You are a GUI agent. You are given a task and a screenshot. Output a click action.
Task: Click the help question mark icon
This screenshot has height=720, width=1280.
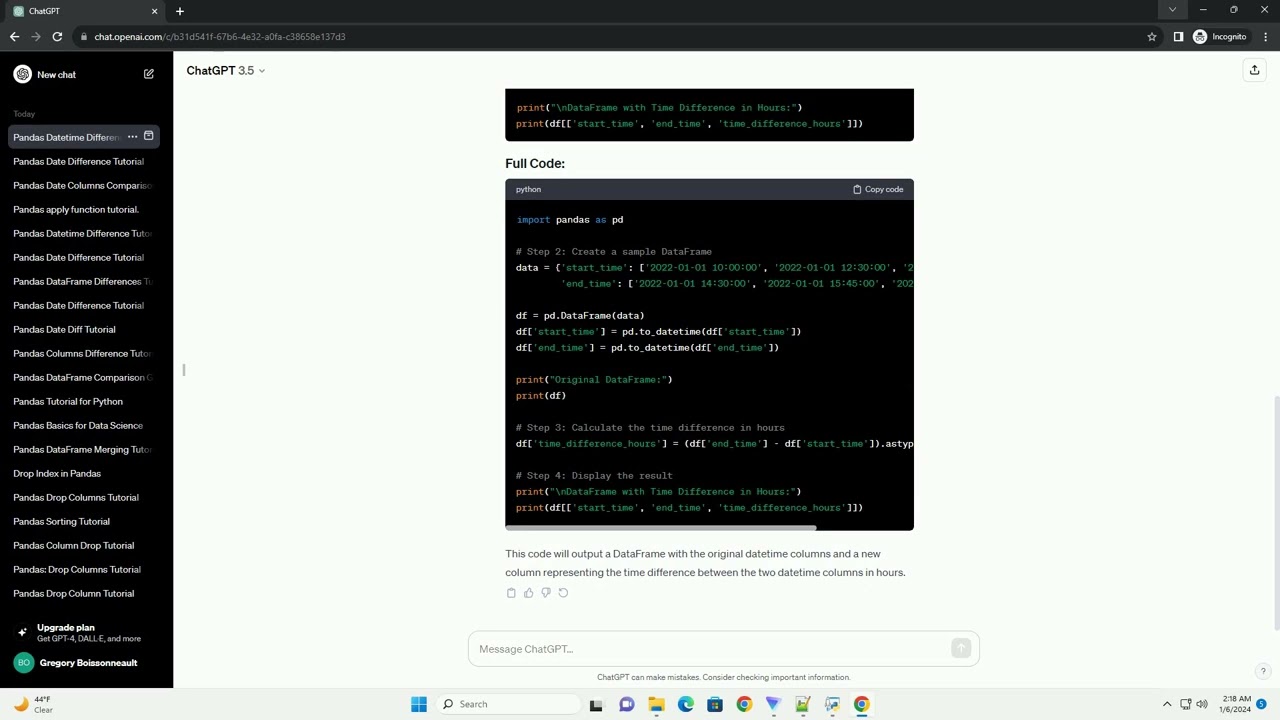pyautogui.click(x=1263, y=671)
